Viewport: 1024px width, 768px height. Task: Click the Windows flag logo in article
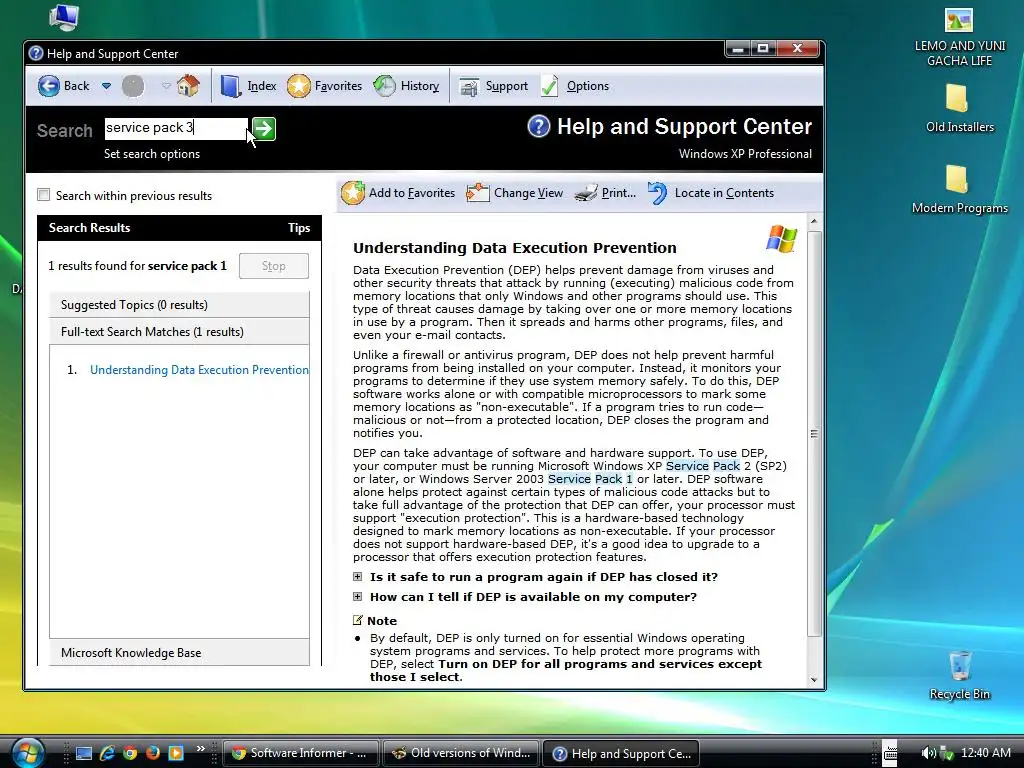(x=781, y=238)
